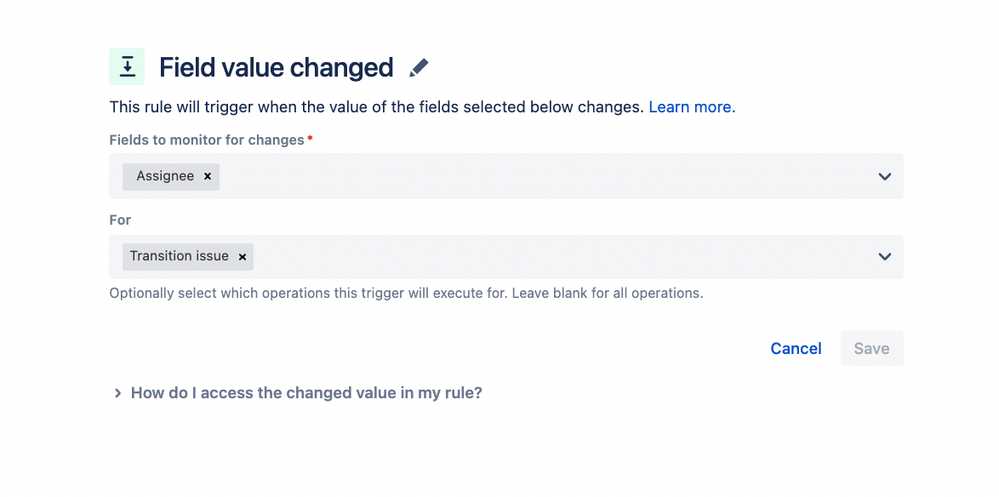Click inside the Fields to monitor select box
The width and height of the screenshot is (999, 497).
[506, 176]
